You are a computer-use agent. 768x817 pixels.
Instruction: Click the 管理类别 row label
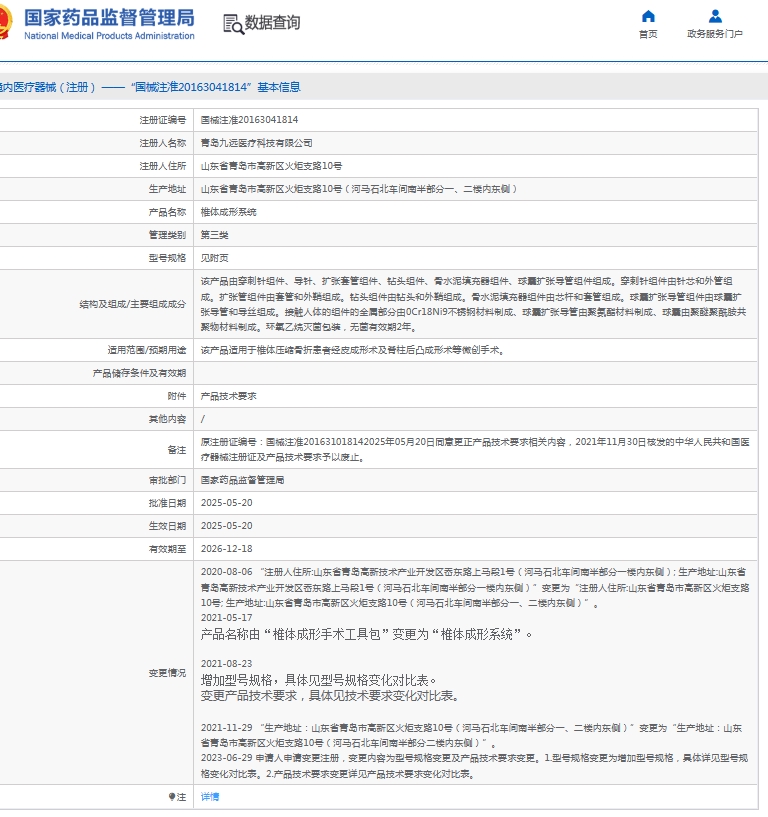tap(167, 235)
